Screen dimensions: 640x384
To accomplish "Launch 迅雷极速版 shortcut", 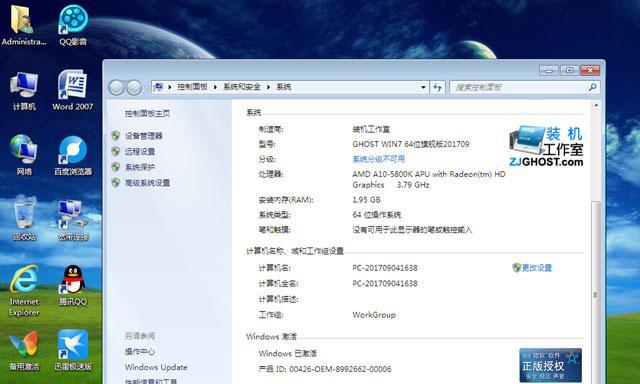I will pos(73,351).
